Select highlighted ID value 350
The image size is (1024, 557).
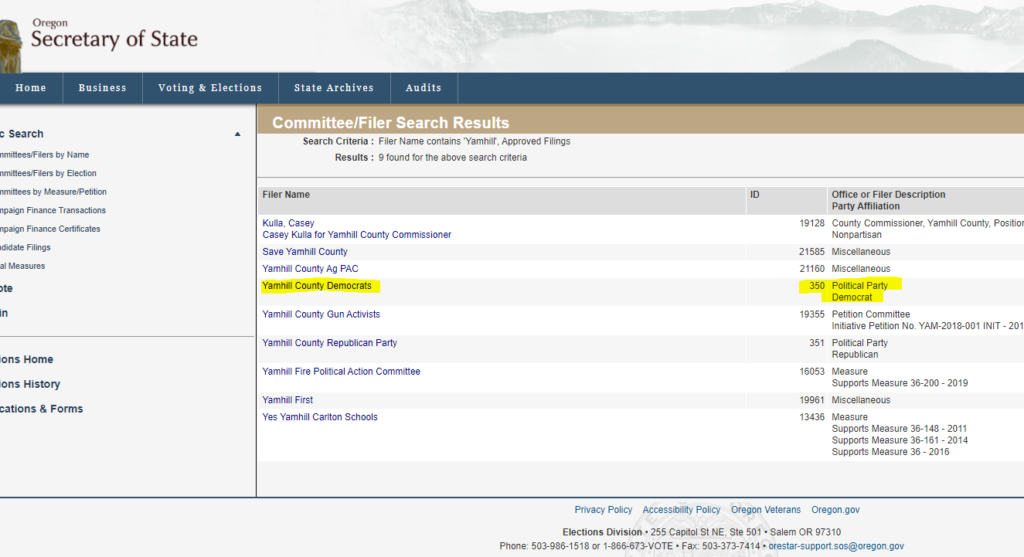pos(817,286)
